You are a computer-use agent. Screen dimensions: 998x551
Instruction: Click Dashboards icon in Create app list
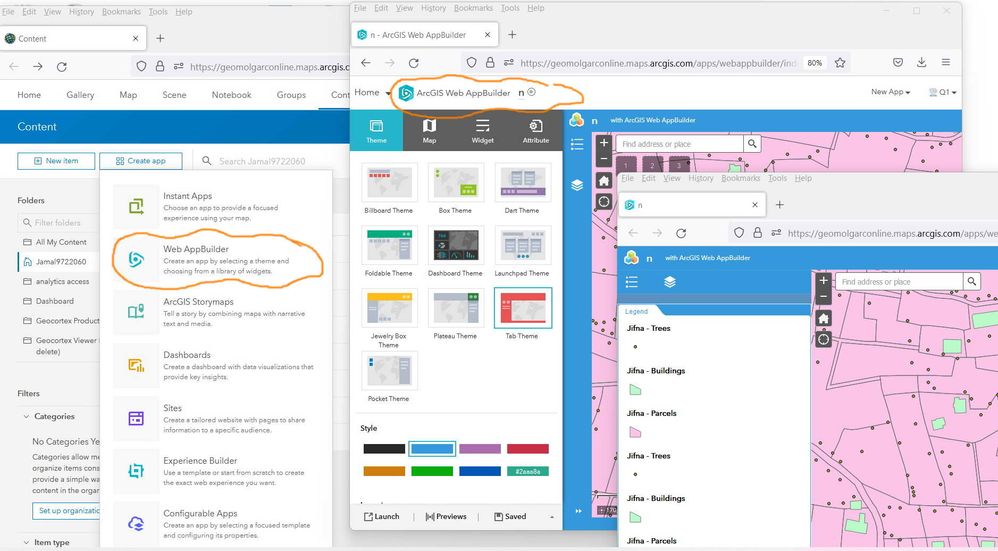tap(136, 365)
